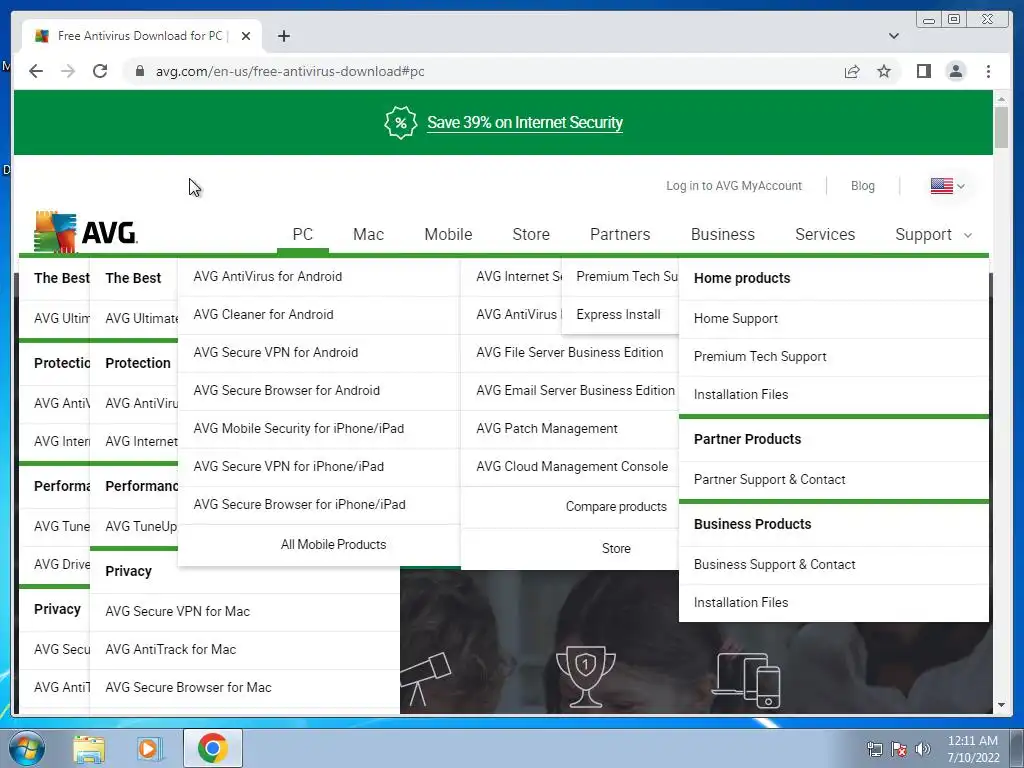Click the AVG logo
Image resolution: width=1024 pixels, height=768 pixels.
pos(86,232)
